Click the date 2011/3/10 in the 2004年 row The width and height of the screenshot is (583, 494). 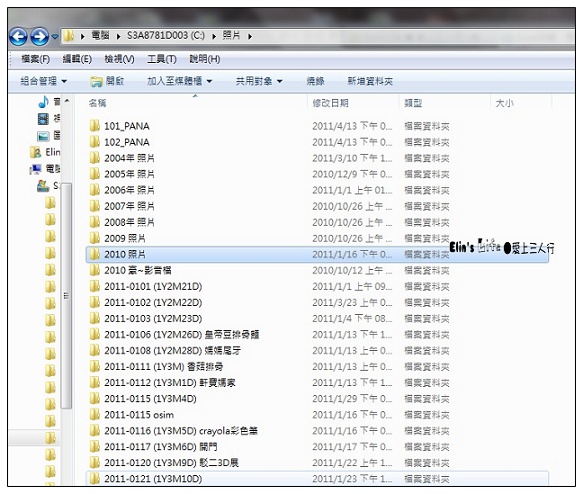pos(335,158)
